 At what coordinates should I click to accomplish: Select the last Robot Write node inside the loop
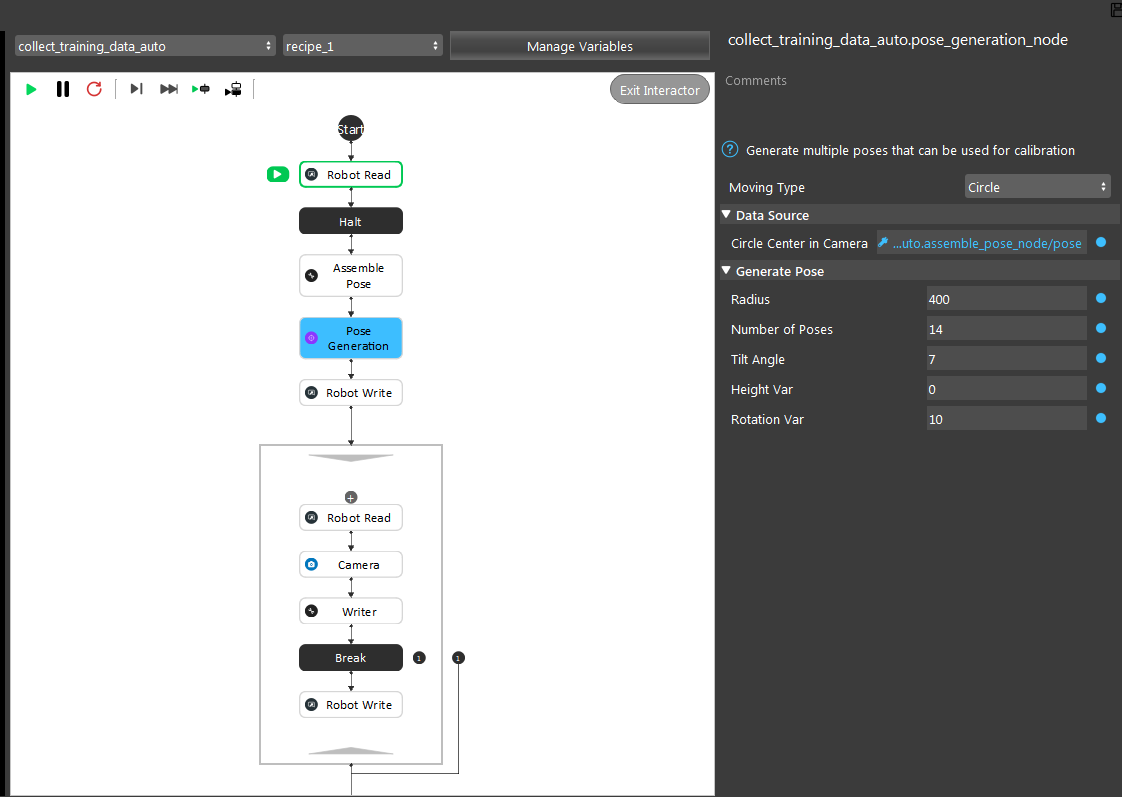[351, 705]
